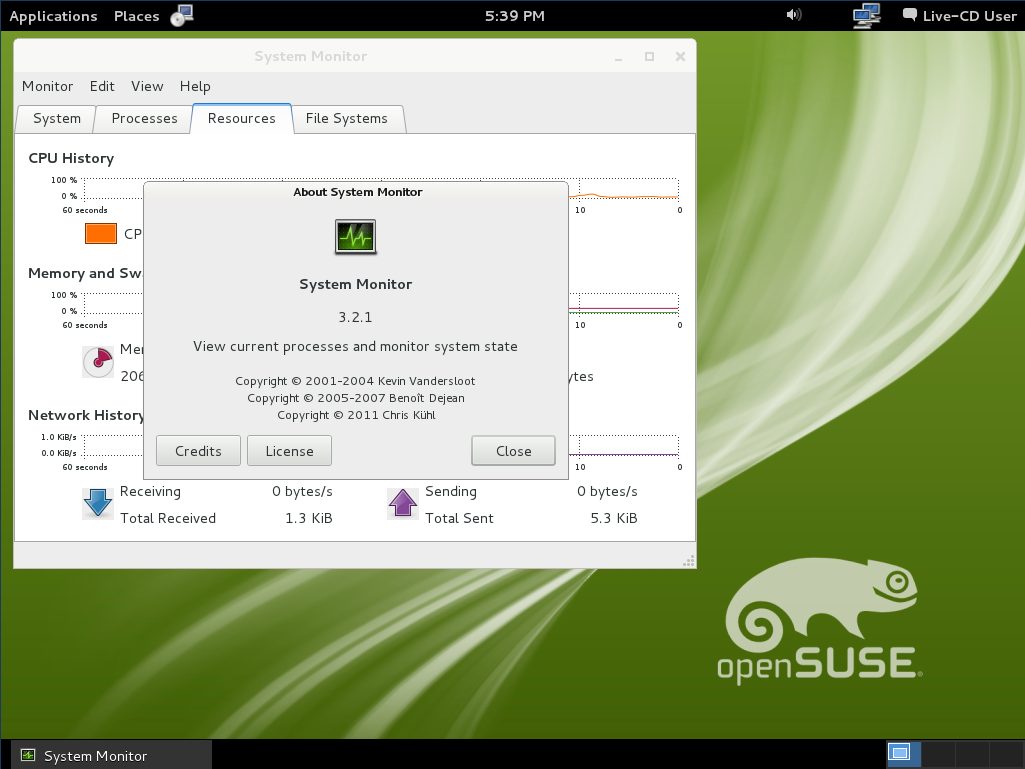
Task: Click the 'Receiving' label
Action: click(x=150, y=492)
